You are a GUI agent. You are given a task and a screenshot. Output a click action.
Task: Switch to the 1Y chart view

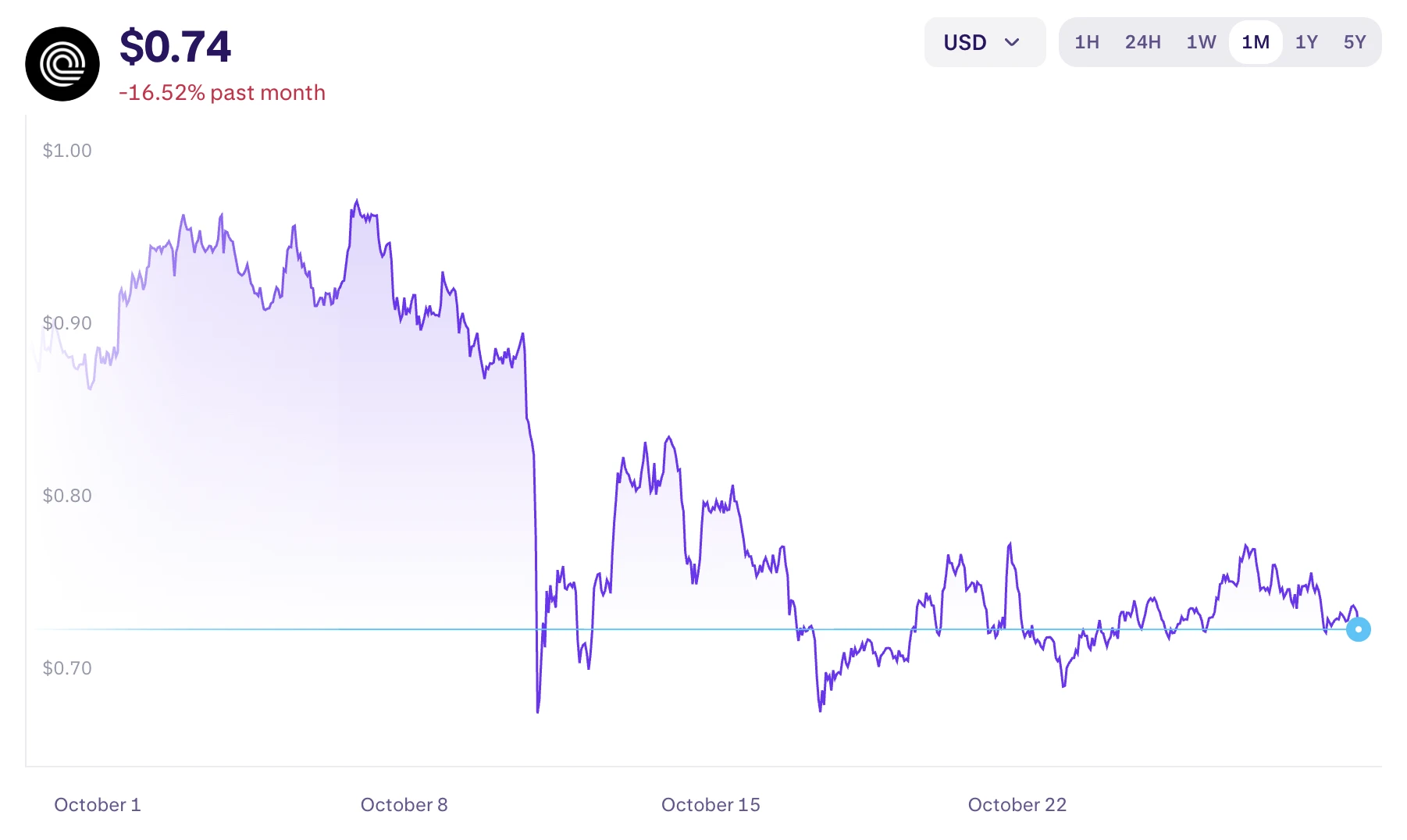pos(1306,42)
